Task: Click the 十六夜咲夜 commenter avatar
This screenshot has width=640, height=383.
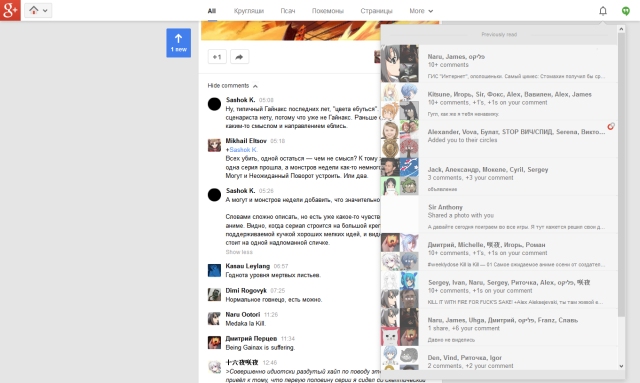Action: click(214, 367)
